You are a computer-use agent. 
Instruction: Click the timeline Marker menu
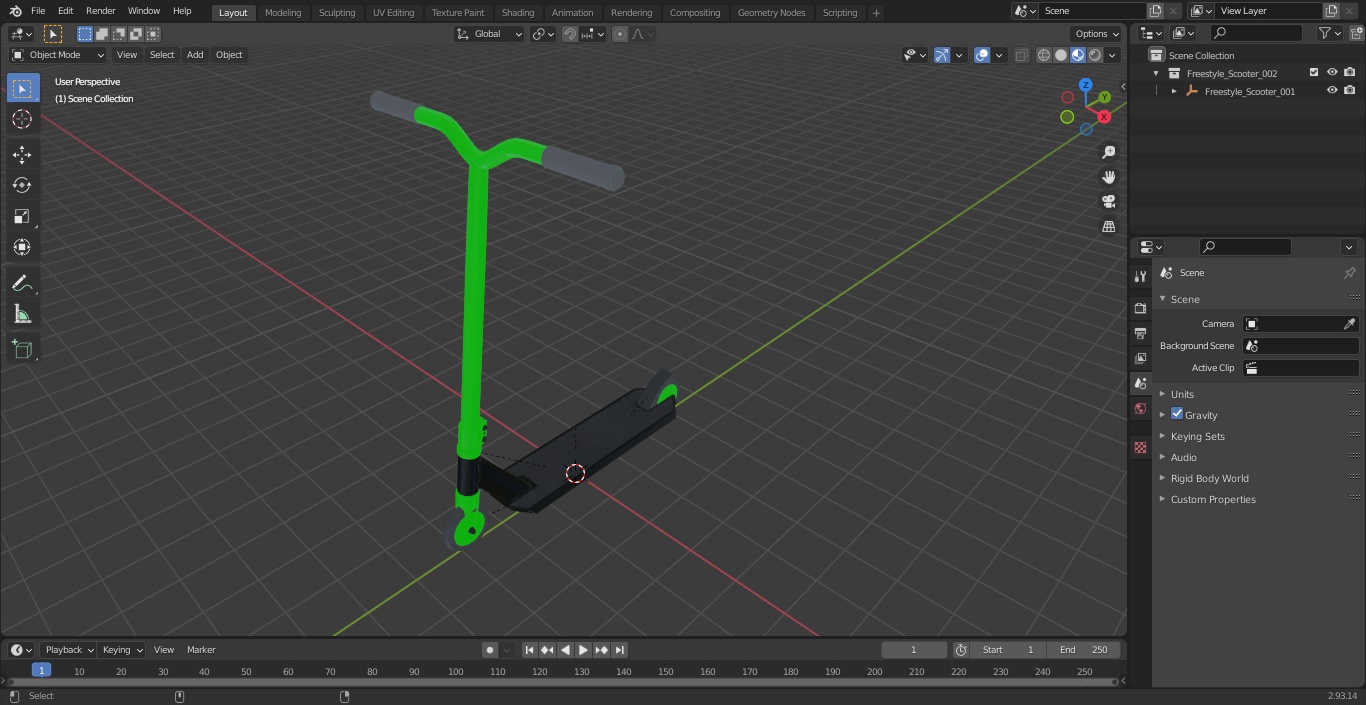coord(201,650)
